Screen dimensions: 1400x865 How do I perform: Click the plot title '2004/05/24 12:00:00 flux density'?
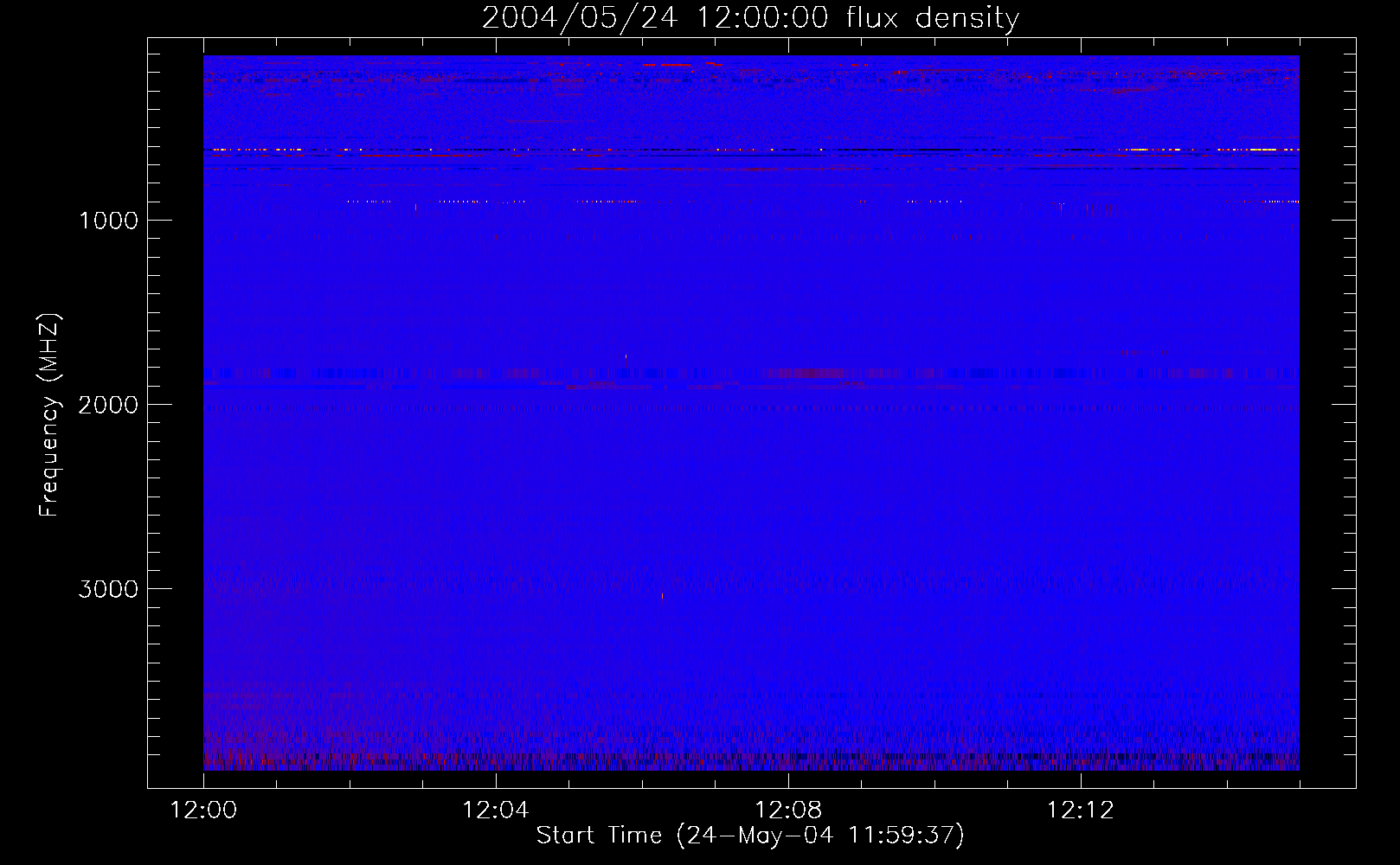click(x=750, y=18)
